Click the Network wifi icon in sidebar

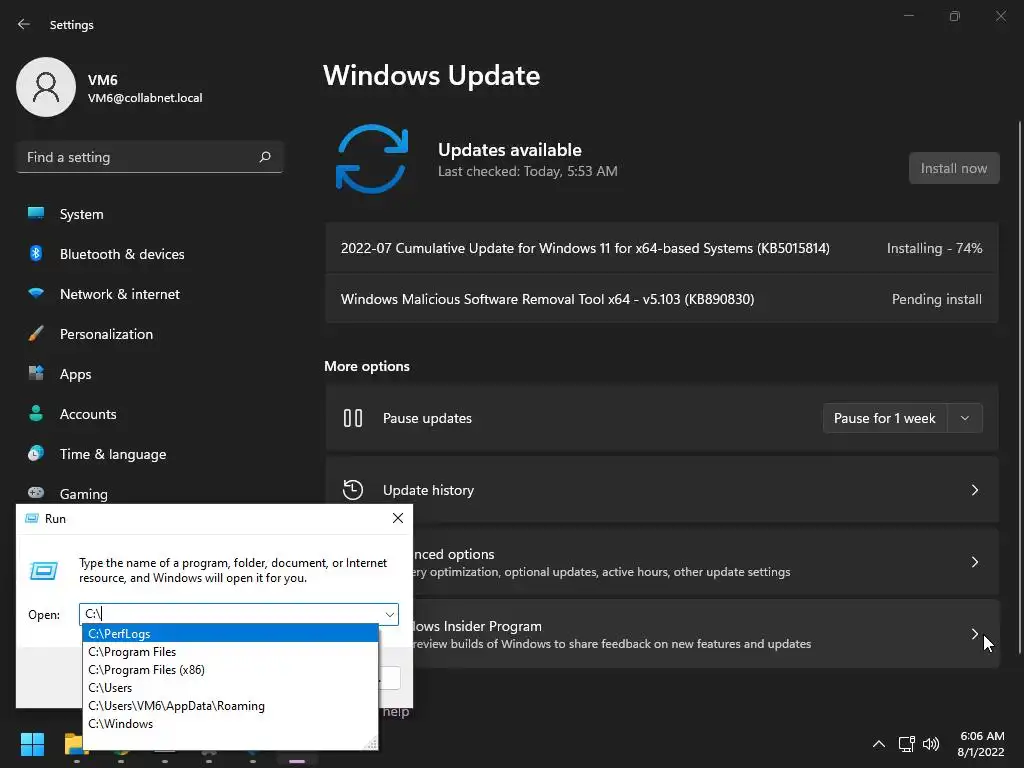pos(36,293)
